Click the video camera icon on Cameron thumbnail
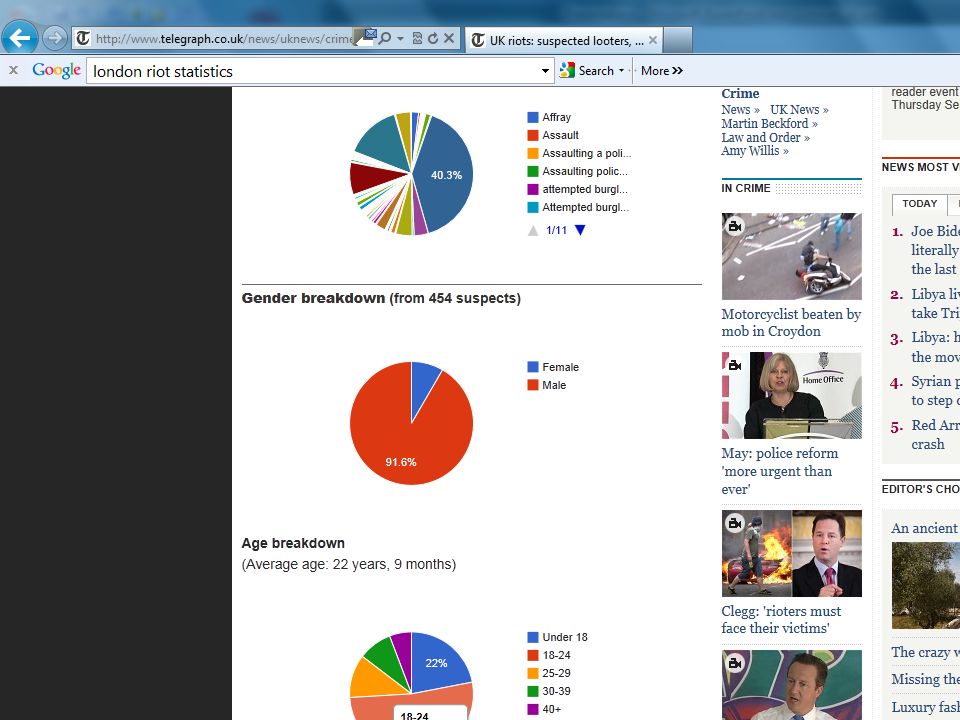Image resolution: width=960 pixels, height=720 pixels. click(734, 663)
